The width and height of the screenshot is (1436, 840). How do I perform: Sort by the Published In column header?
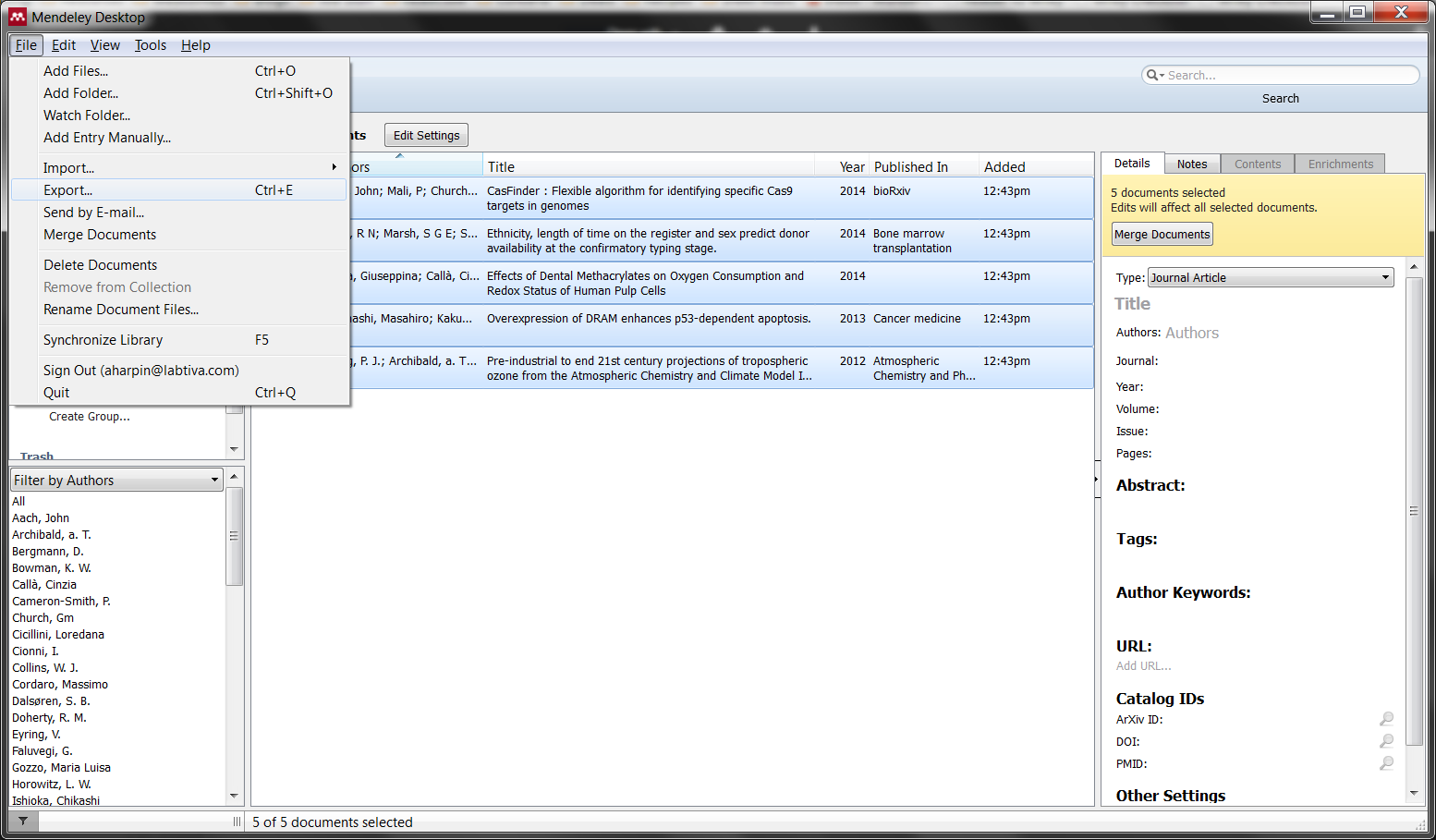pos(924,166)
